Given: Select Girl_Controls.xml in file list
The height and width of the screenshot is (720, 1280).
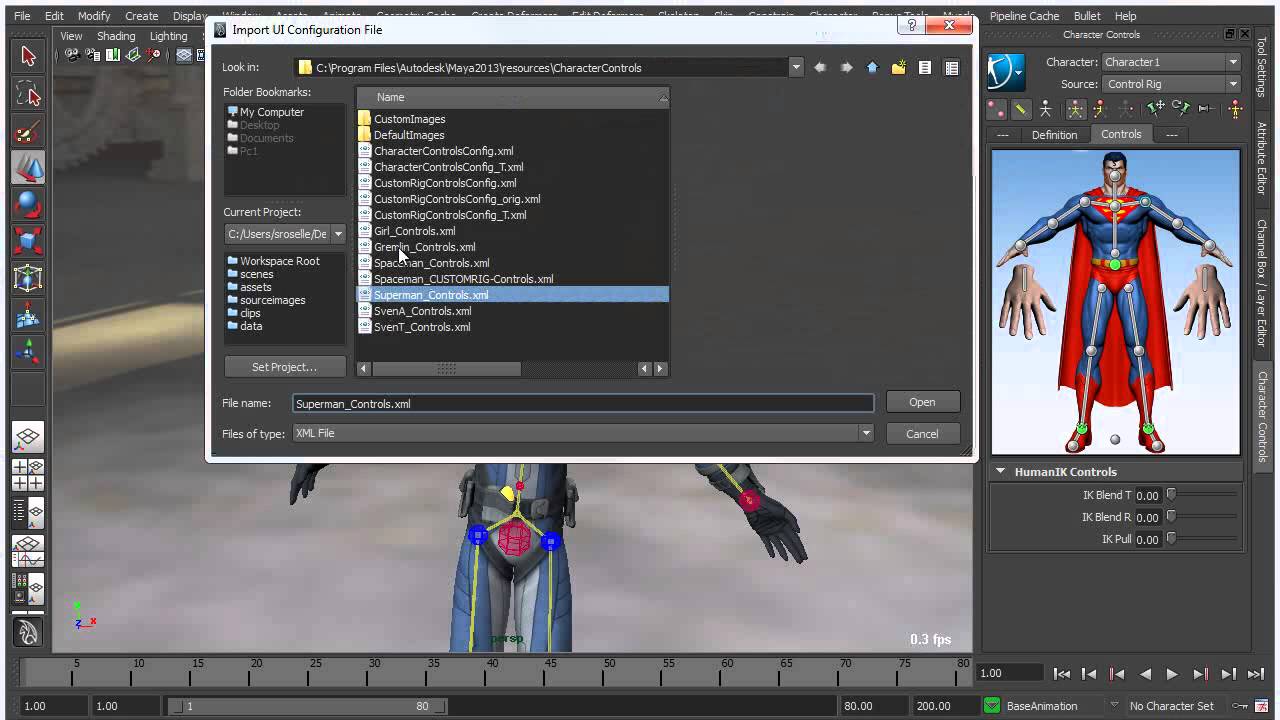Looking at the screenshot, I should [414, 231].
